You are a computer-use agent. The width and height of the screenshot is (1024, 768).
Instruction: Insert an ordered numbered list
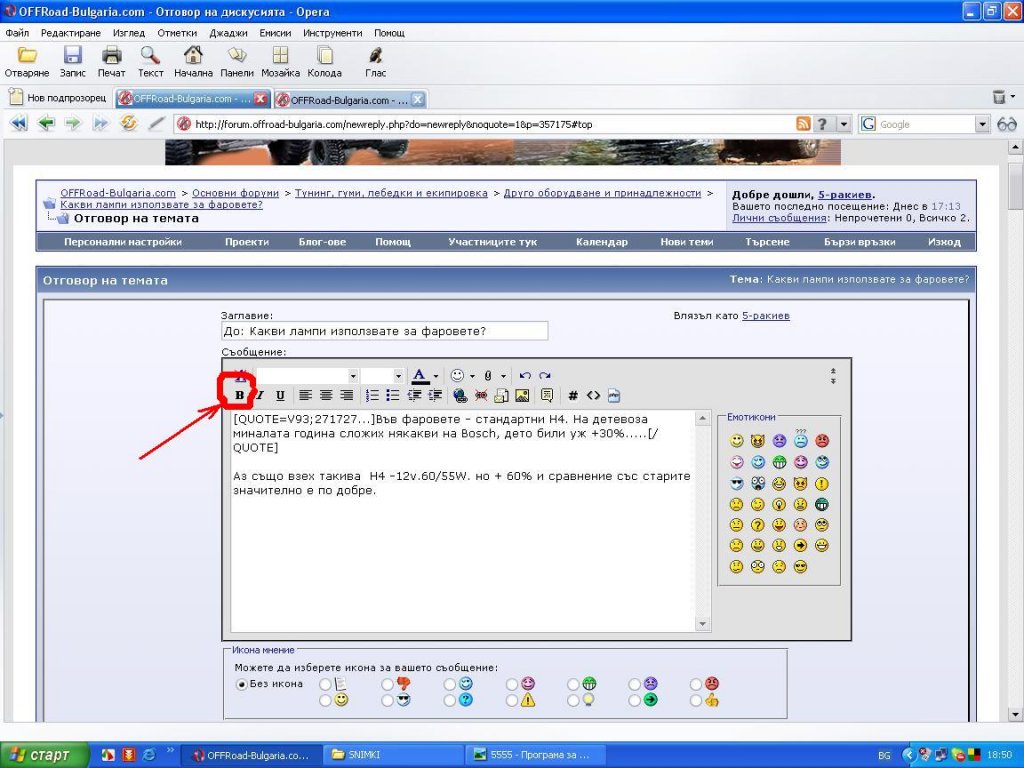click(372, 395)
